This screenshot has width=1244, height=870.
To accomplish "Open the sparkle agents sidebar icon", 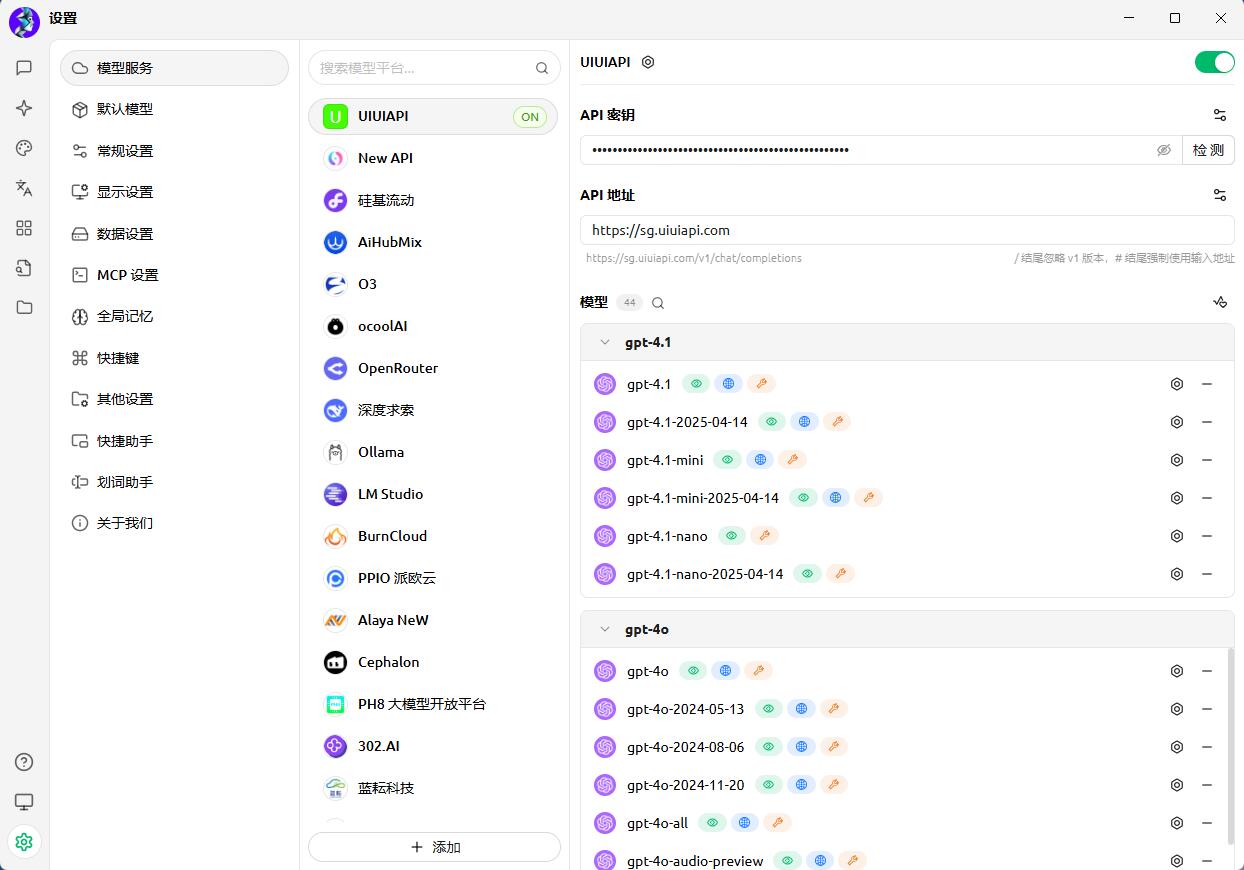I will point(24,108).
